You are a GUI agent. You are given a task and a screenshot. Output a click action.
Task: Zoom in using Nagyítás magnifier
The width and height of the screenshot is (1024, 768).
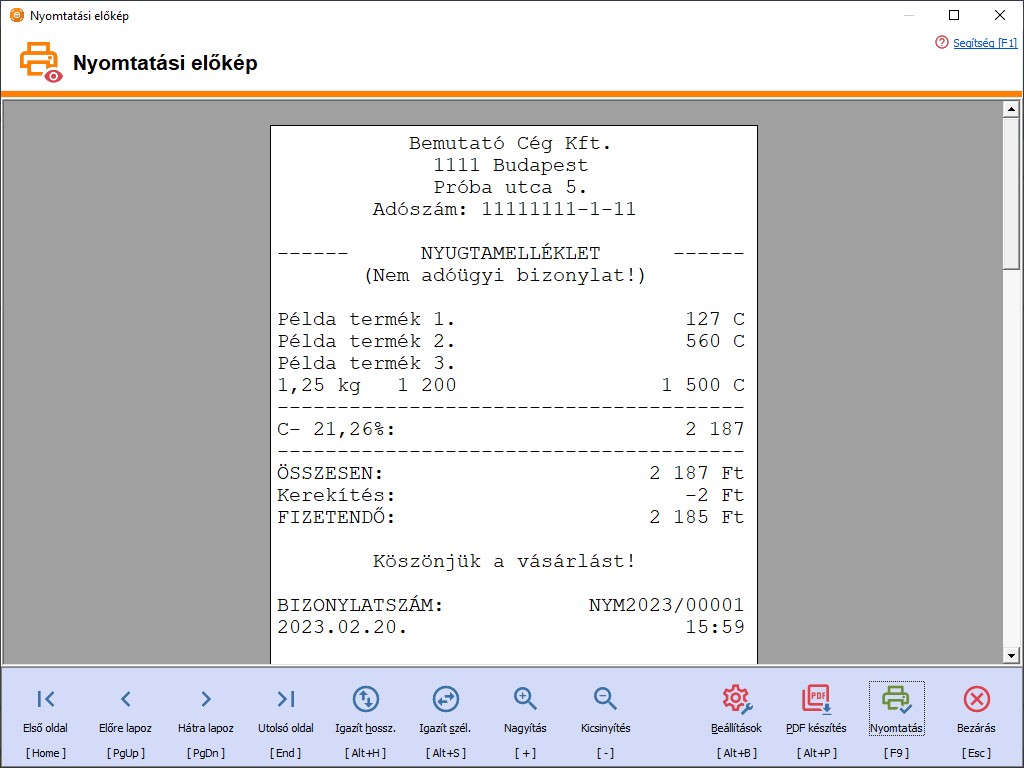(525, 699)
